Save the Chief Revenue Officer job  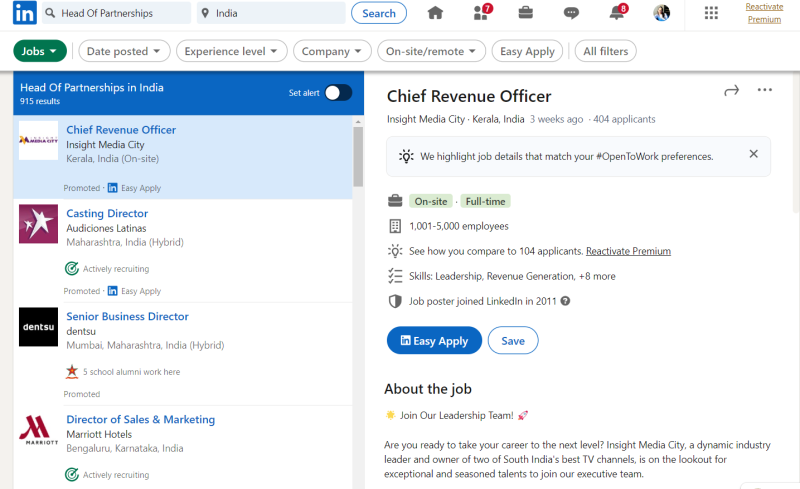click(x=513, y=340)
